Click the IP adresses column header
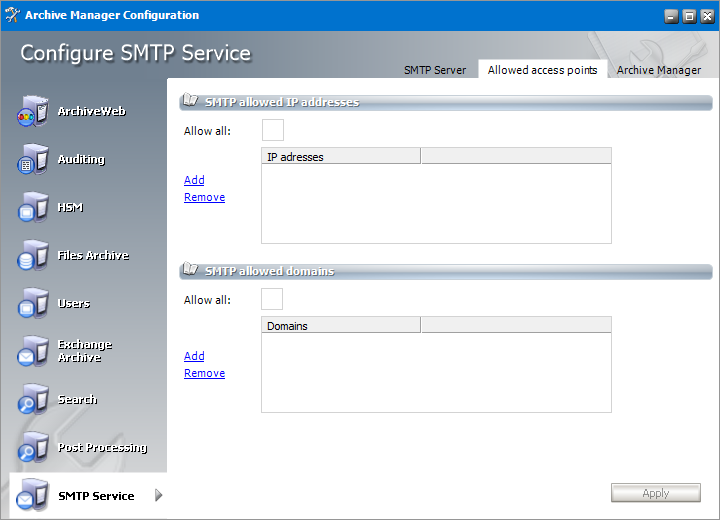Viewport: 720px width, 520px height. click(x=341, y=156)
